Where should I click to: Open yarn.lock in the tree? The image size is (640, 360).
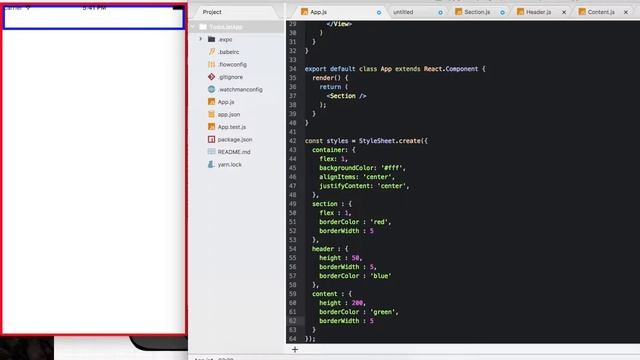click(229, 164)
